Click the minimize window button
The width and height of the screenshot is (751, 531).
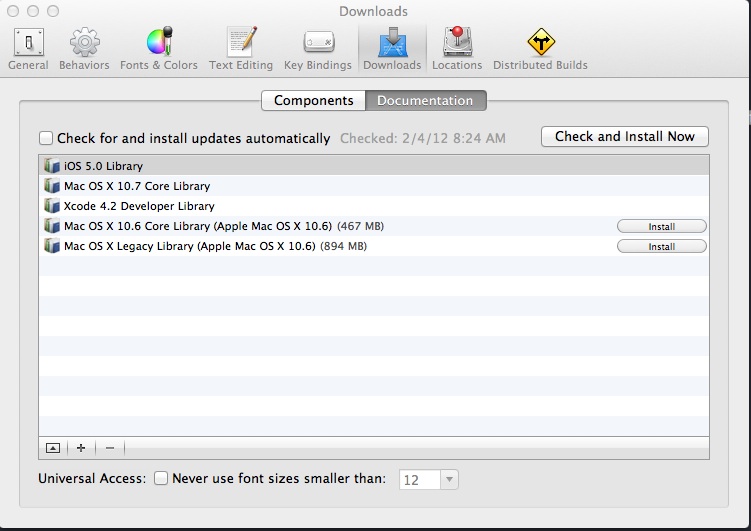[33, 11]
